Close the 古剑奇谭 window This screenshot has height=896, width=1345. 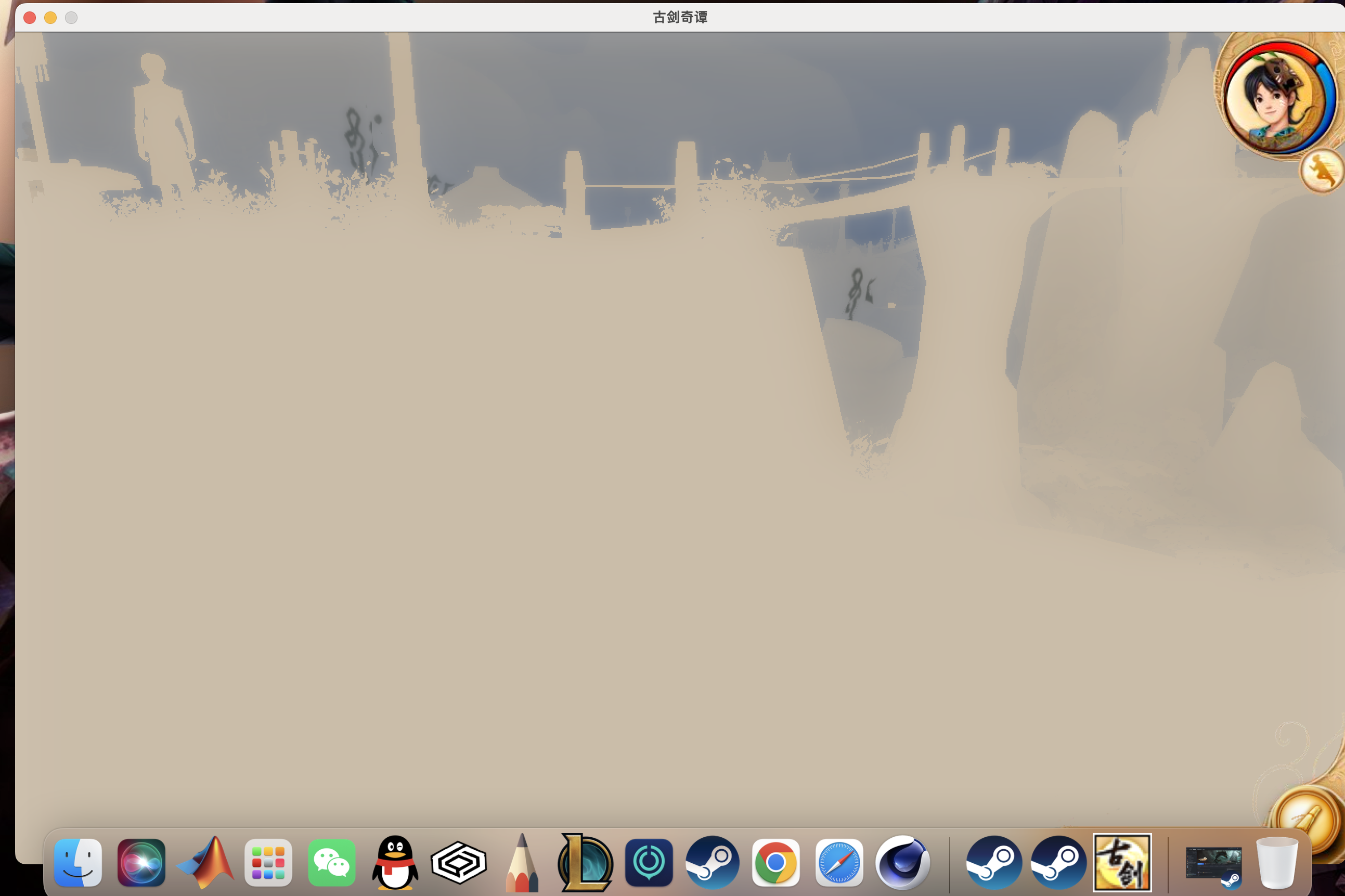tap(30, 18)
